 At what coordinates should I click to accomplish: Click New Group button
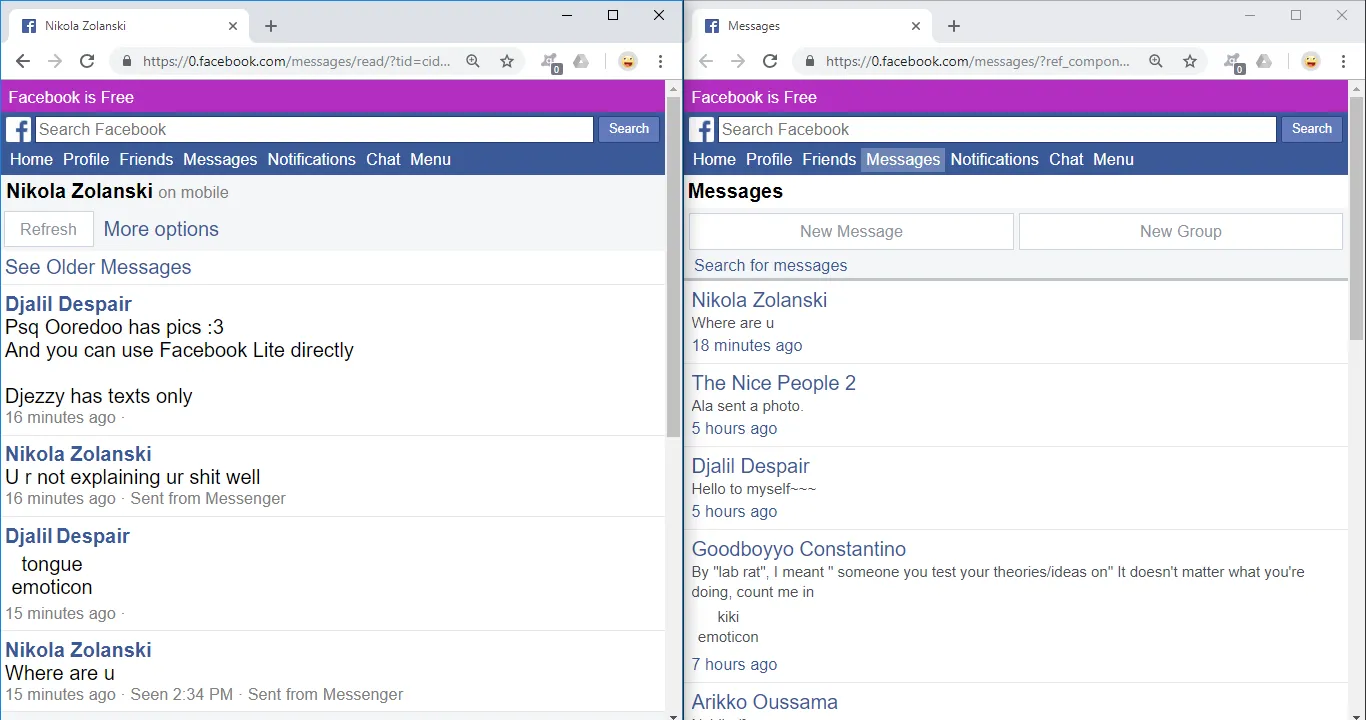[1181, 231]
